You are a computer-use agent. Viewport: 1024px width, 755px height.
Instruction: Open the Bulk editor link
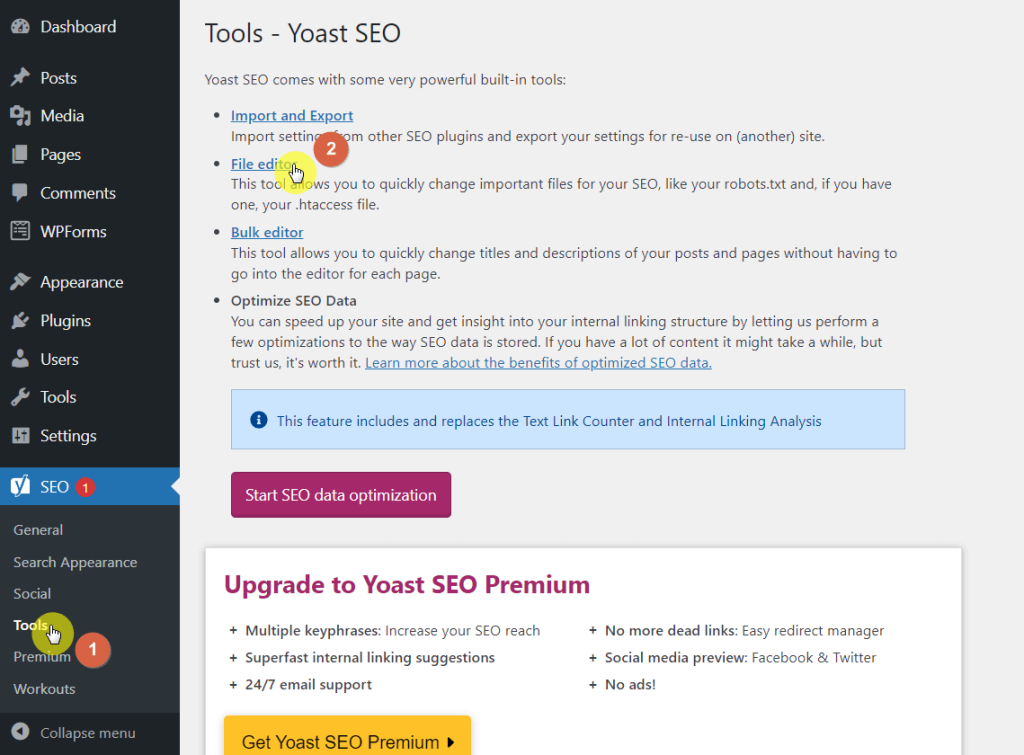click(x=267, y=233)
